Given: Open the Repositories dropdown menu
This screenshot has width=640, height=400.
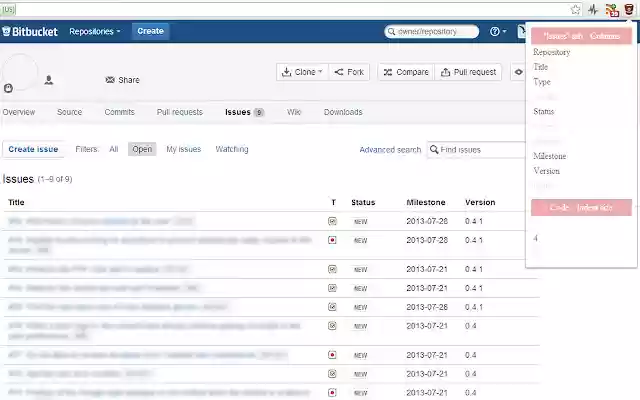Looking at the screenshot, I should tap(95, 31).
